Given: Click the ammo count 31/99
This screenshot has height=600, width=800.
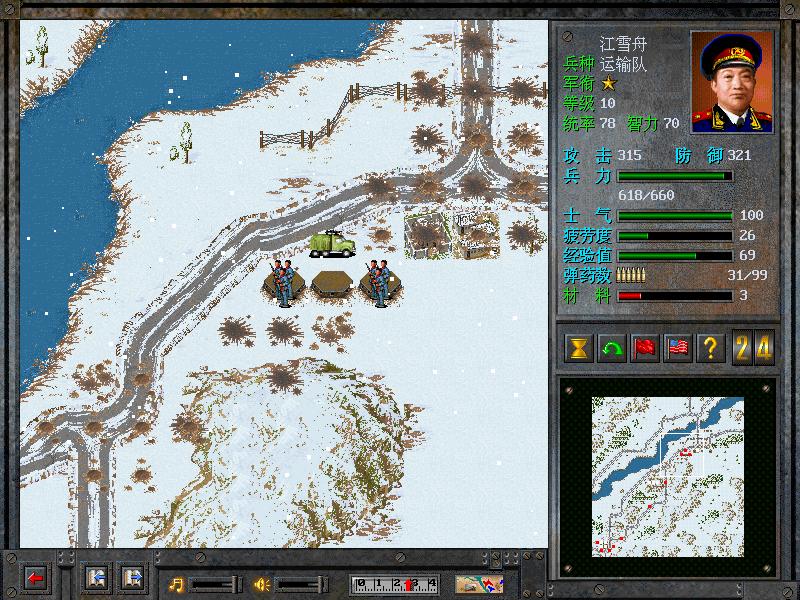Looking at the screenshot, I should (x=747, y=276).
